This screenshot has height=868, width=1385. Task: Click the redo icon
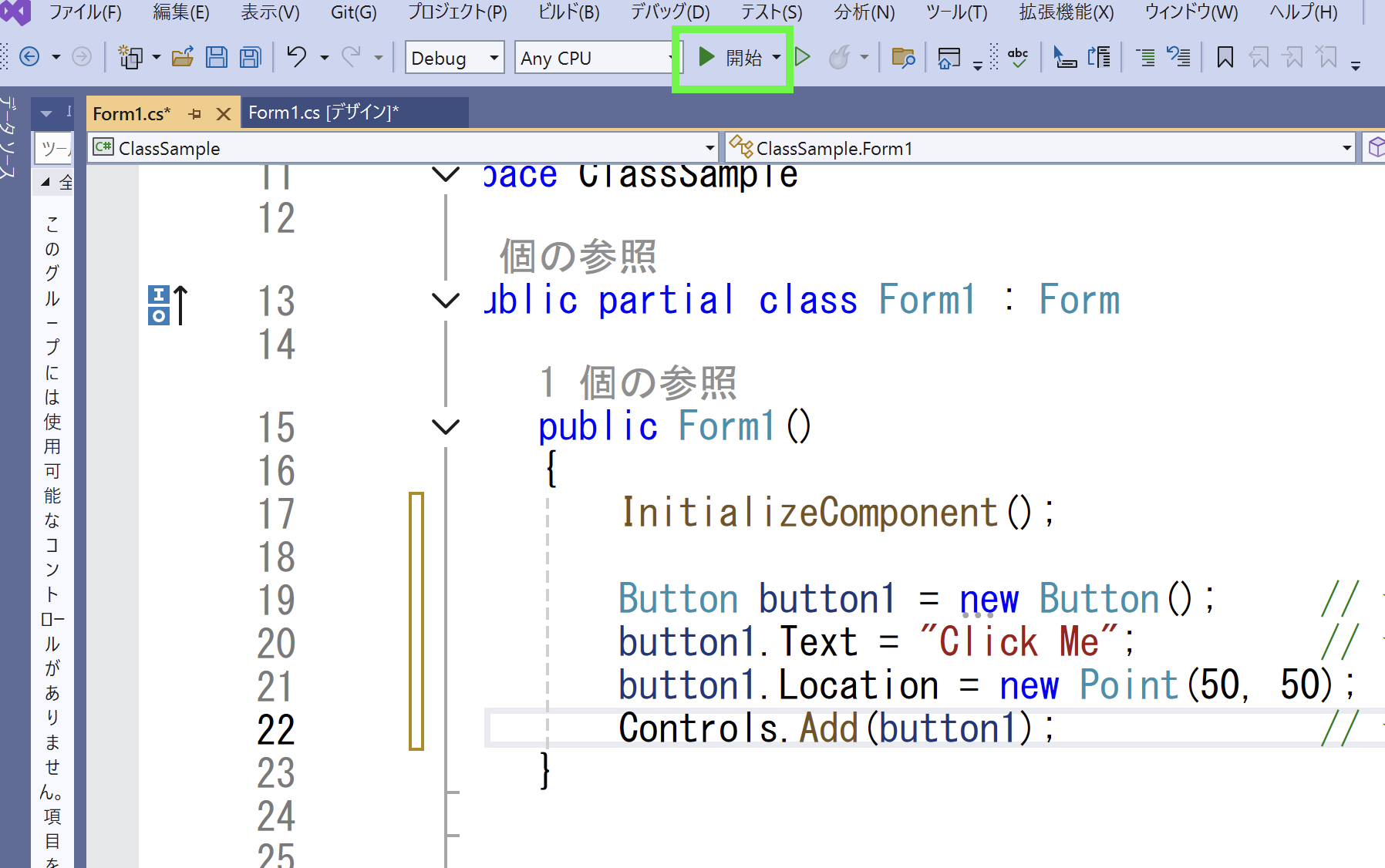(352, 57)
